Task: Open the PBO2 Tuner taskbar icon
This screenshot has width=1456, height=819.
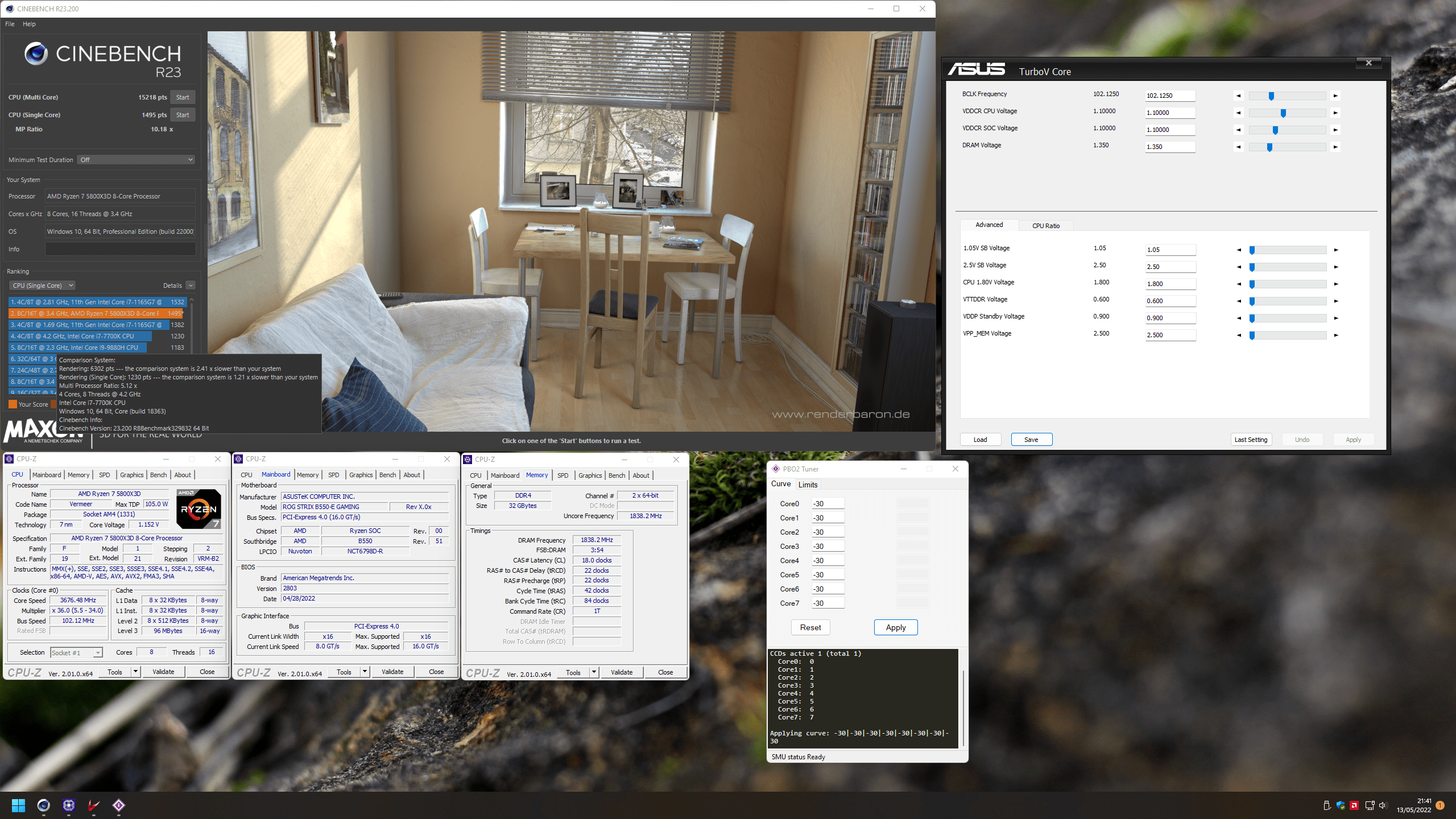Action: [118, 805]
